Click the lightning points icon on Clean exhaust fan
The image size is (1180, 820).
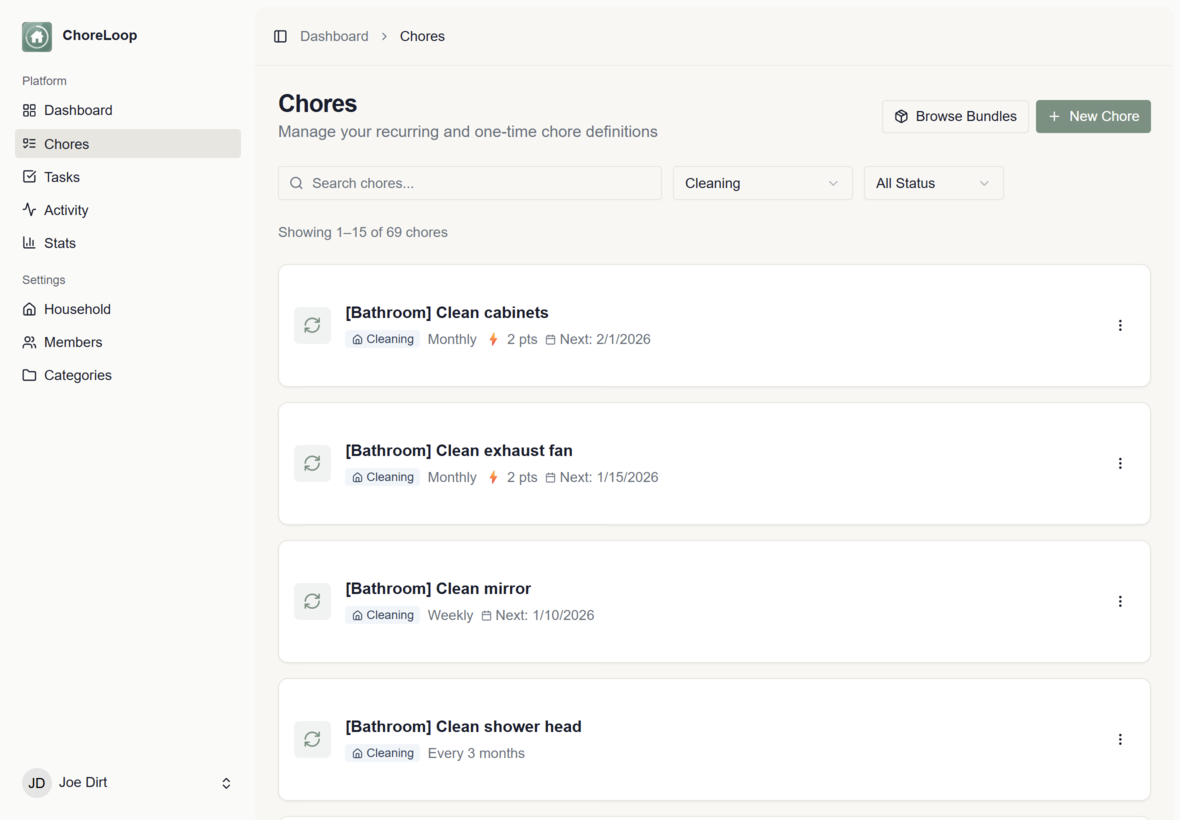493,478
